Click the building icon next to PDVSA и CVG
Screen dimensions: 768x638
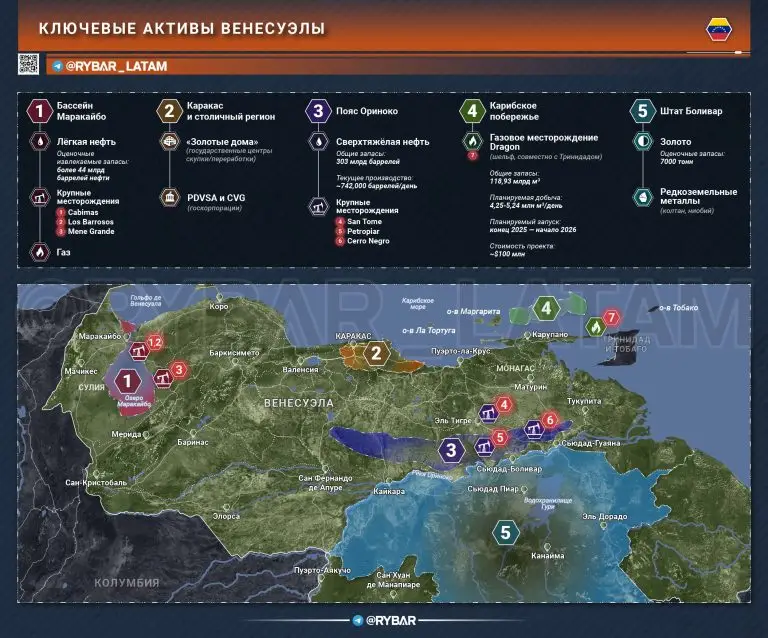(x=169, y=198)
